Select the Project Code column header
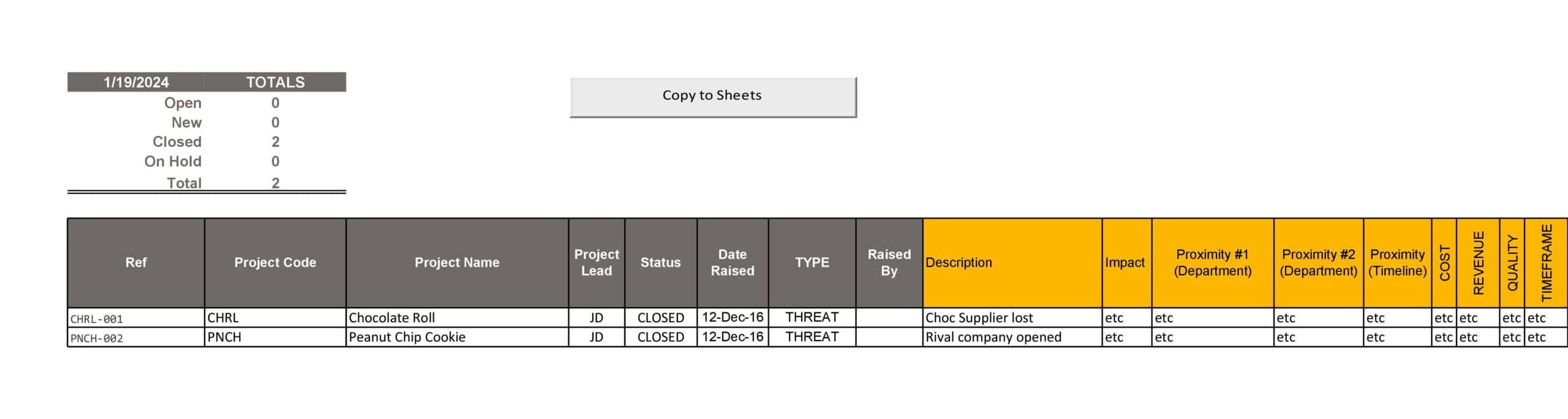The width and height of the screenshot is (1568, 419). [275, 263]
